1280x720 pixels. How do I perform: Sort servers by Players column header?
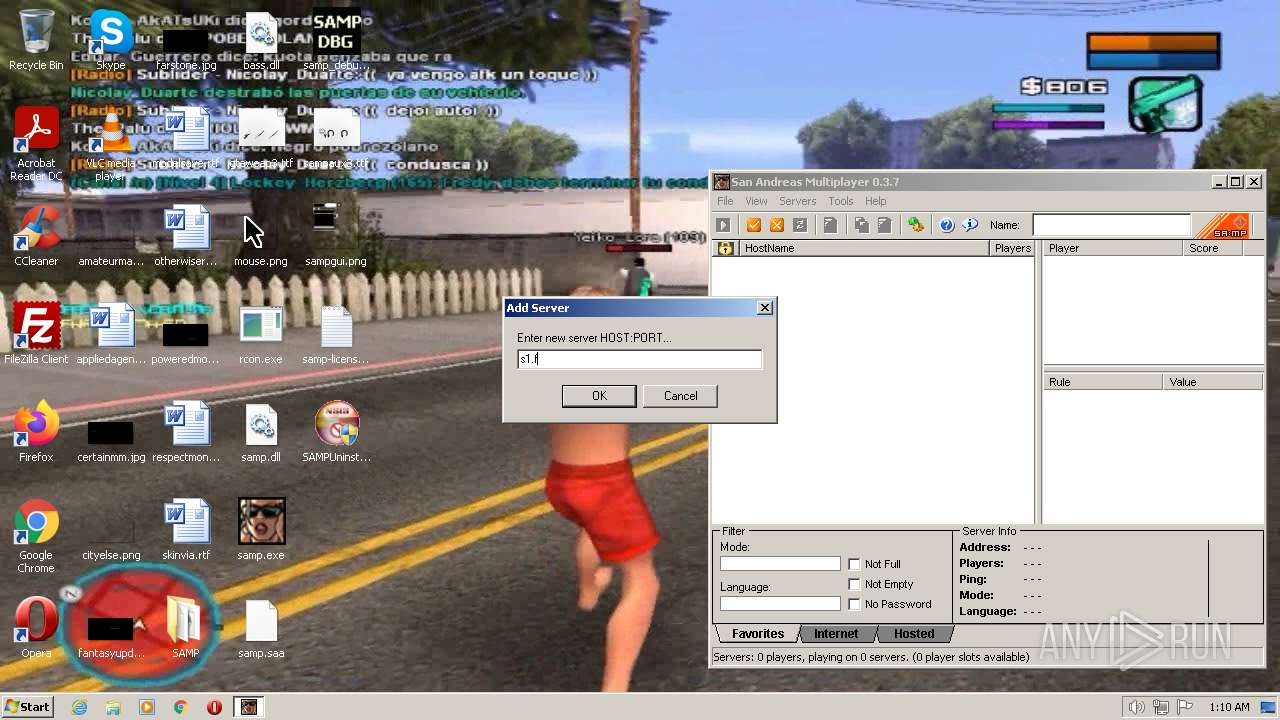click(x=1012, y=248)
